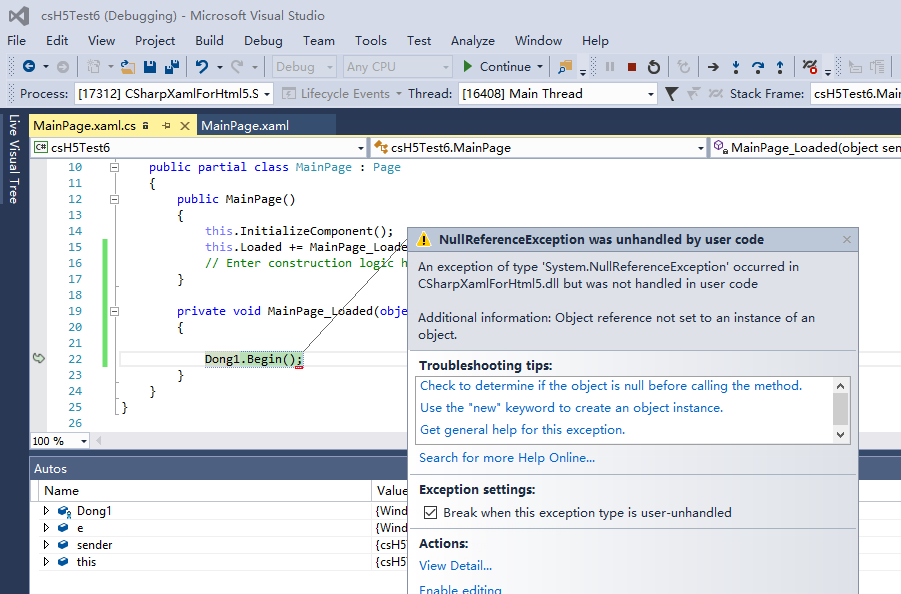Collapse the MainPage class at line 10
Viewport: 901px width, 594px height.
(114, 167)
